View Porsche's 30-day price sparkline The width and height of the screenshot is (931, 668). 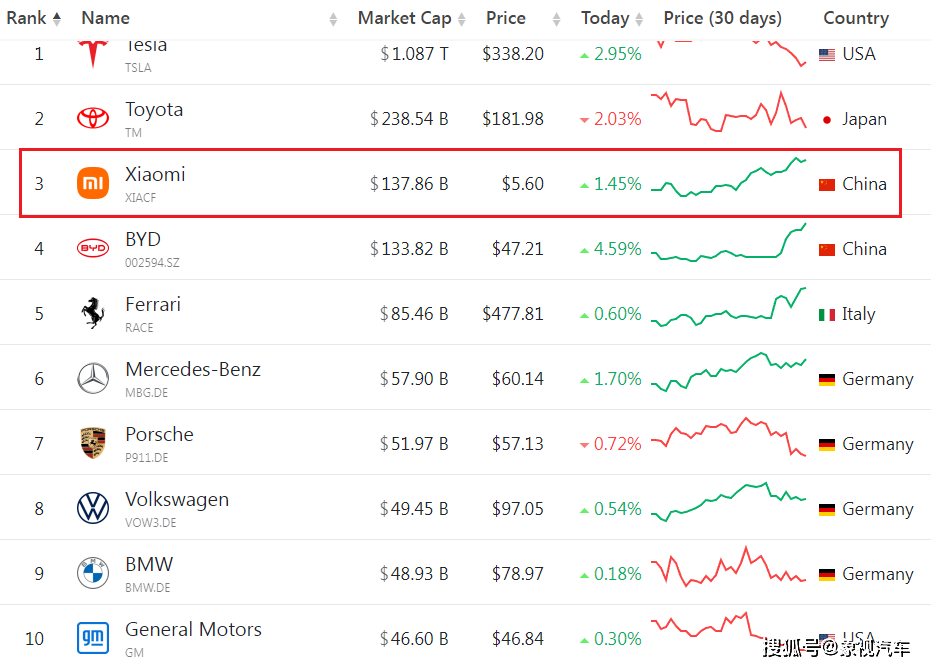[x=729, y=436]
